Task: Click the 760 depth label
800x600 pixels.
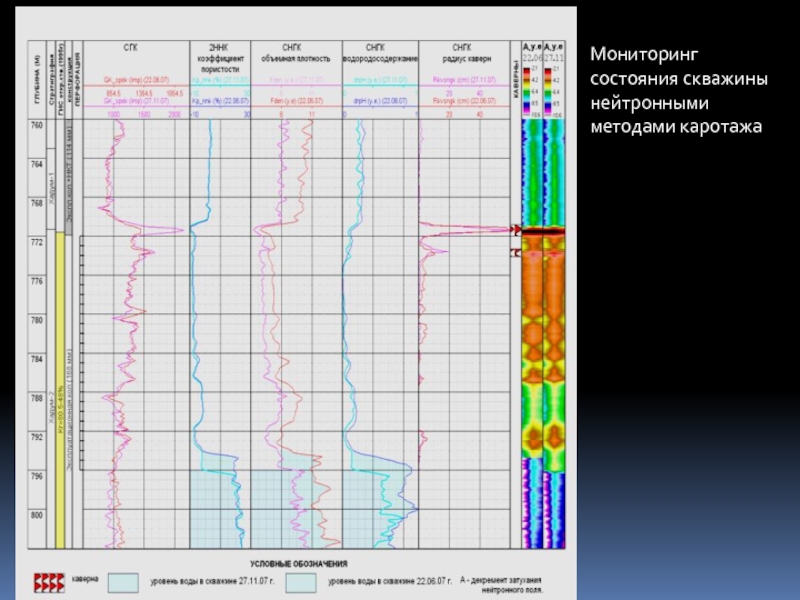Action: (37, 125)
